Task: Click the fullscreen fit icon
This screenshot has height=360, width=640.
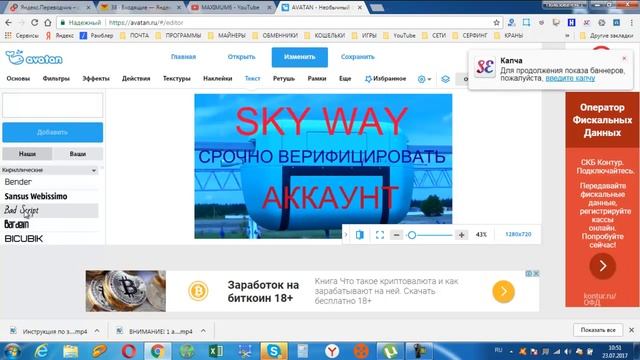Action: [x=380, y=235]
